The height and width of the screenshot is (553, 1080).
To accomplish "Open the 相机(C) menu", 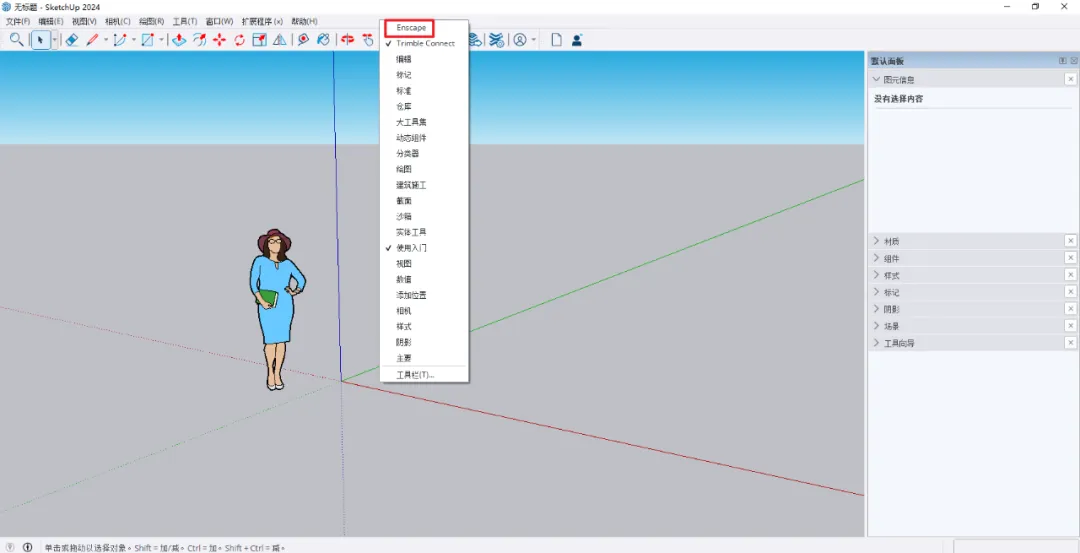I will click(x=118, y=21).
